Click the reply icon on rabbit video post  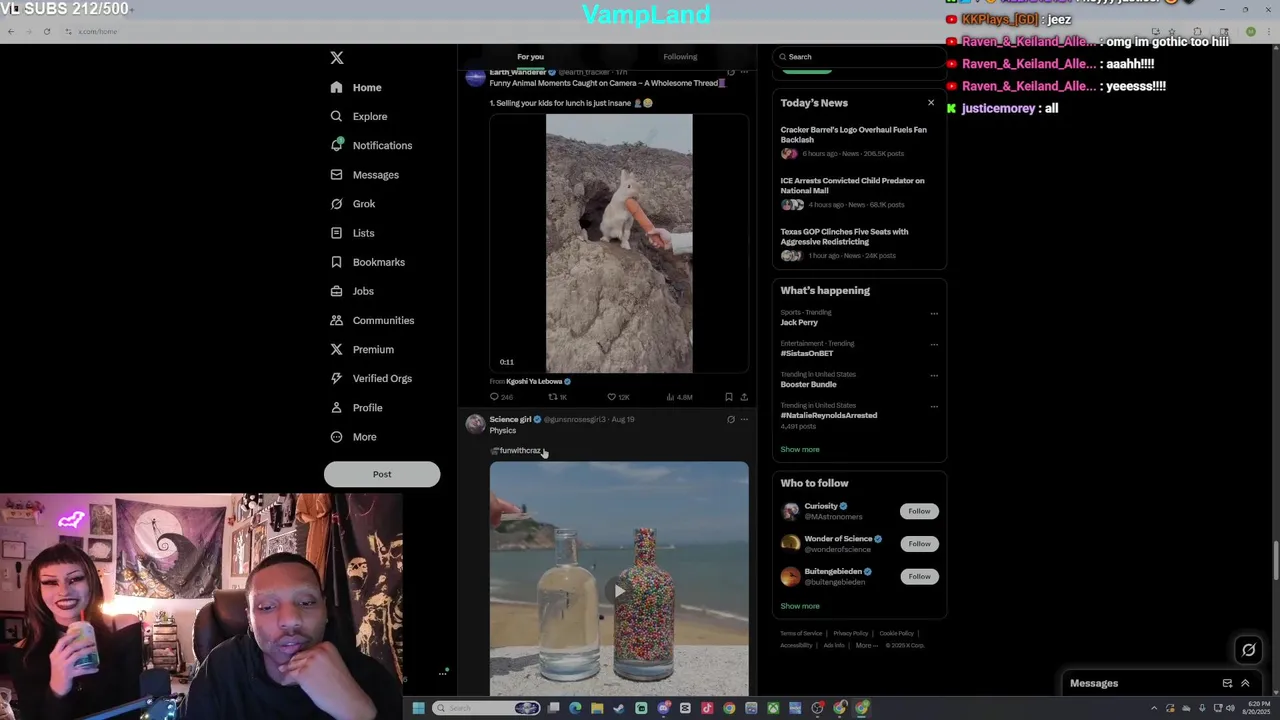coord(494,397)
